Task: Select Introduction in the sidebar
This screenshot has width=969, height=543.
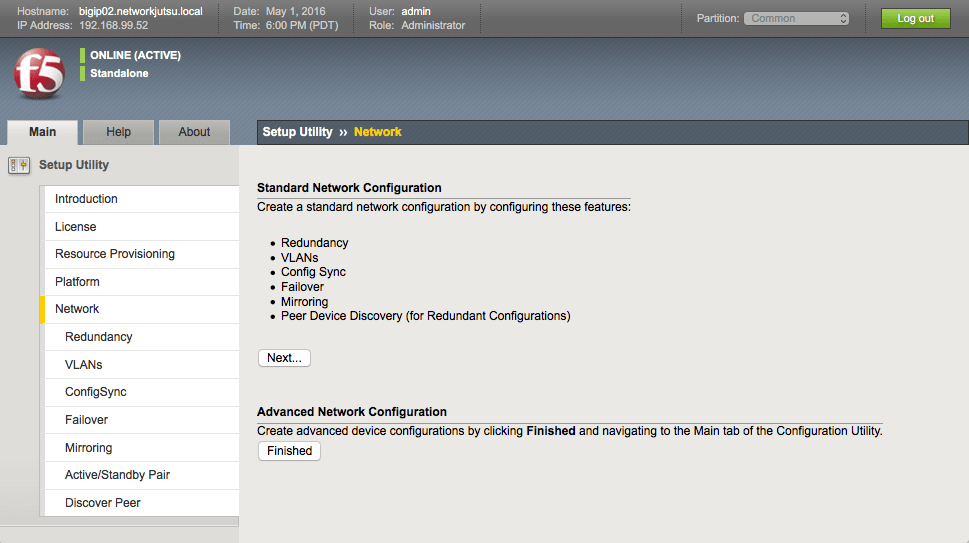Action: click(142, 199)
